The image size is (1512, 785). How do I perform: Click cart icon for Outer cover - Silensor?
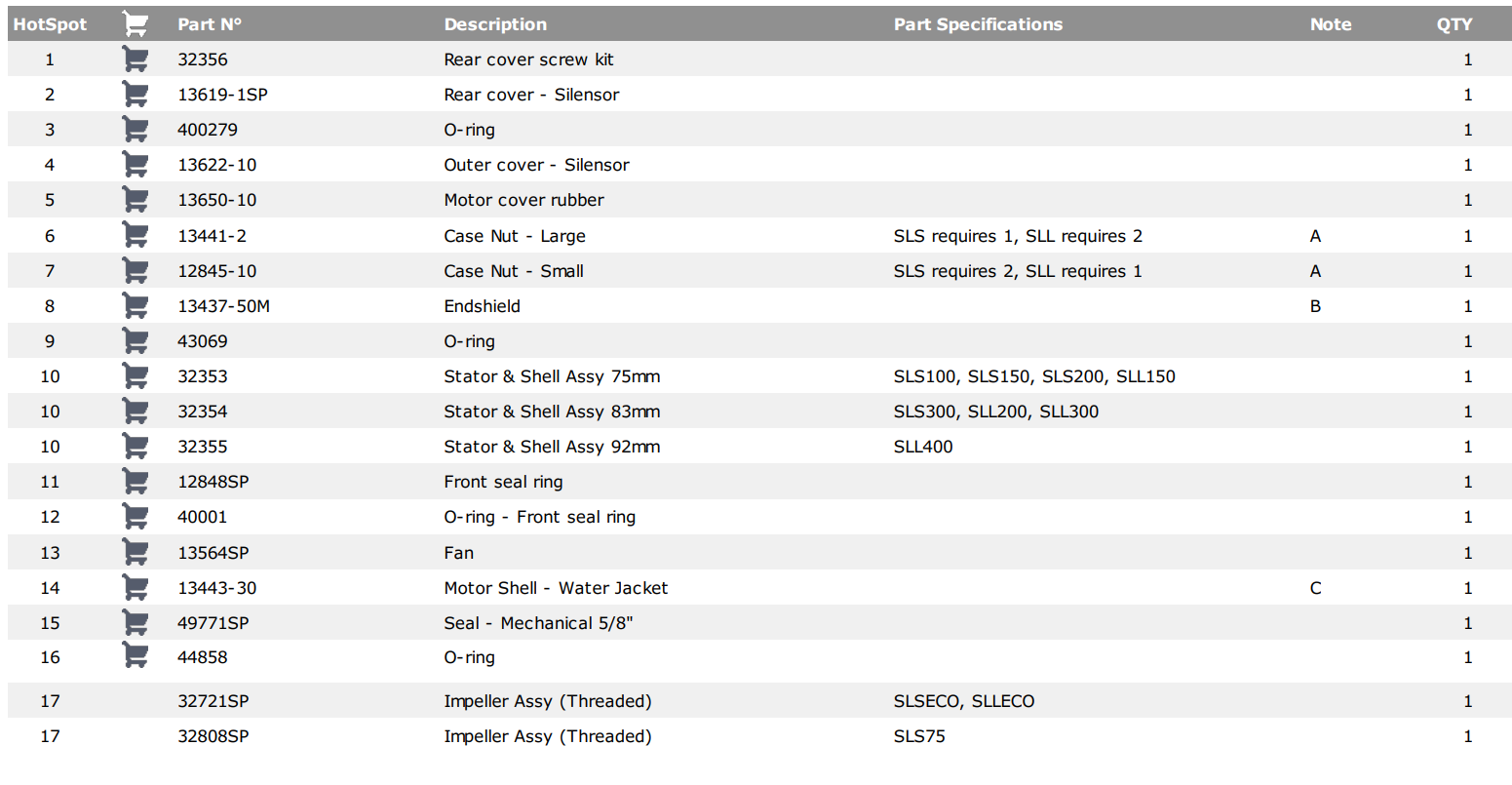pos(136,165)
